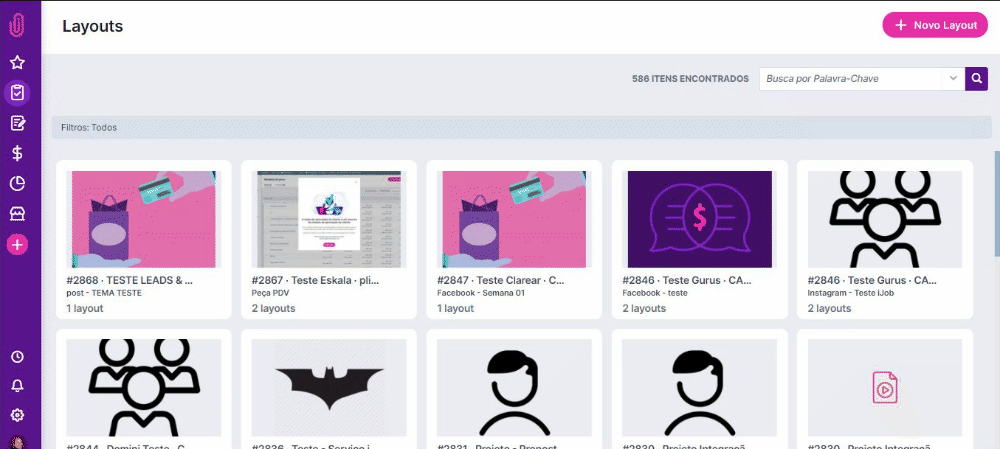
Task: Click 'Instagram - Teste iJob' subtitle
Action: [853, 293]
